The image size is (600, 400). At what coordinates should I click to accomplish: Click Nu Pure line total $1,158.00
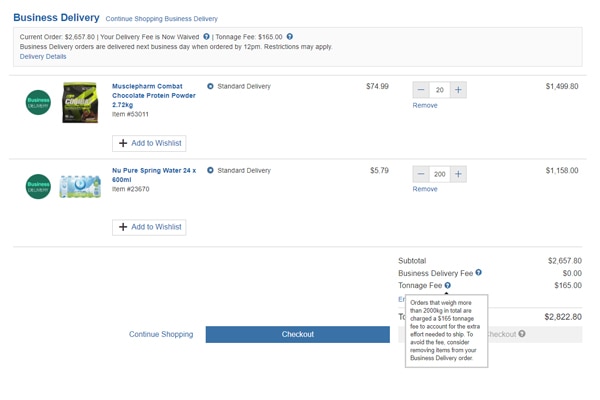[562, 170]
